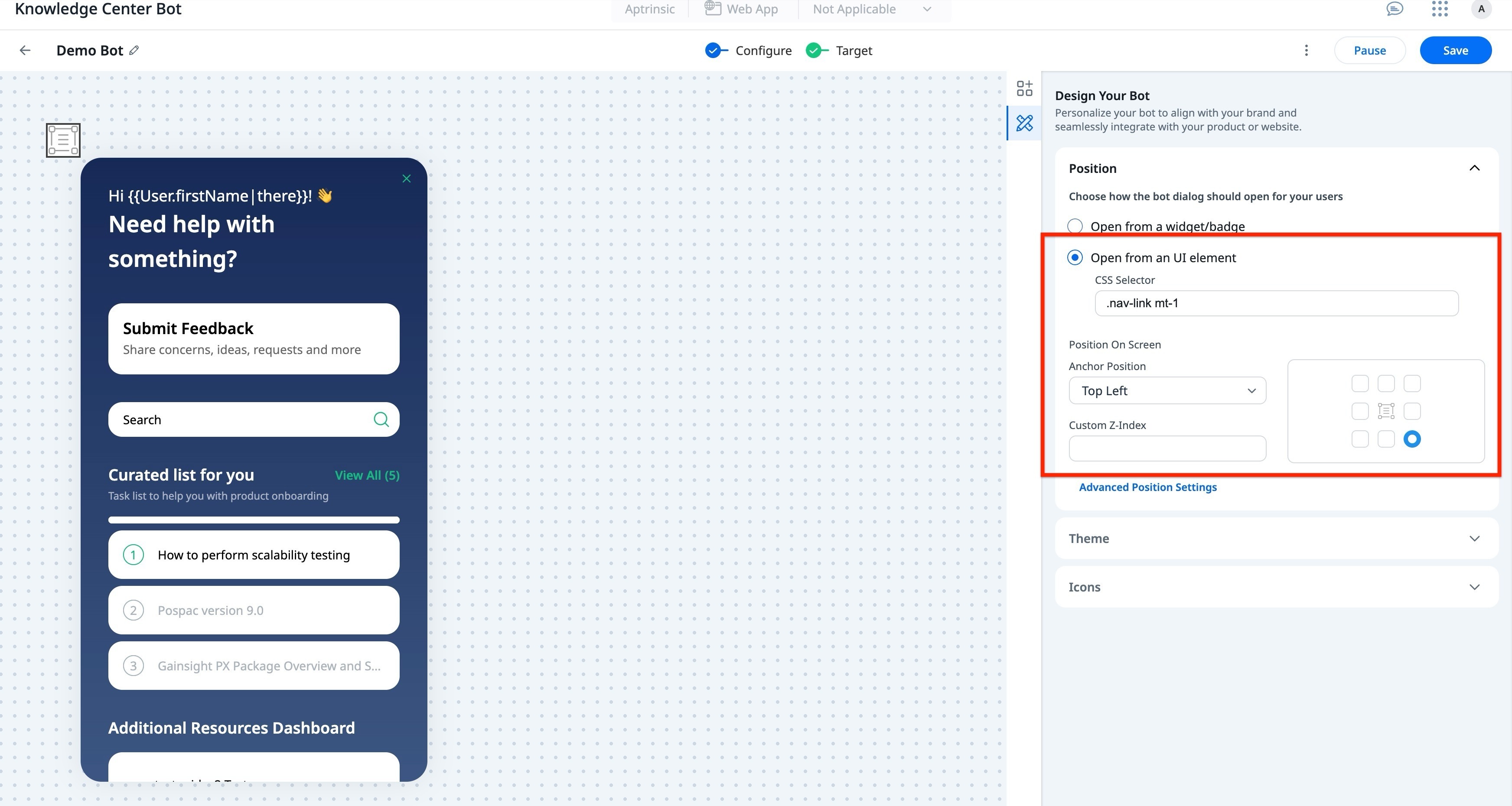This screenshot has width=1512, height=806.
Task: Click the Target step checkmark
Action: coord(814,50)
